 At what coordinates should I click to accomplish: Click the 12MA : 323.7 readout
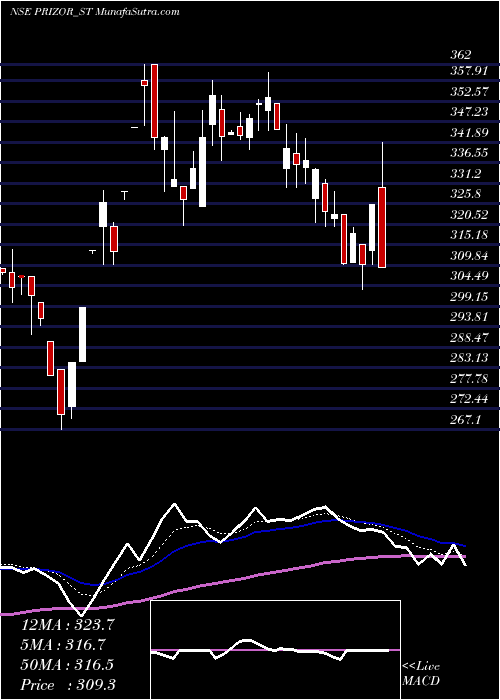coord(68,625)
